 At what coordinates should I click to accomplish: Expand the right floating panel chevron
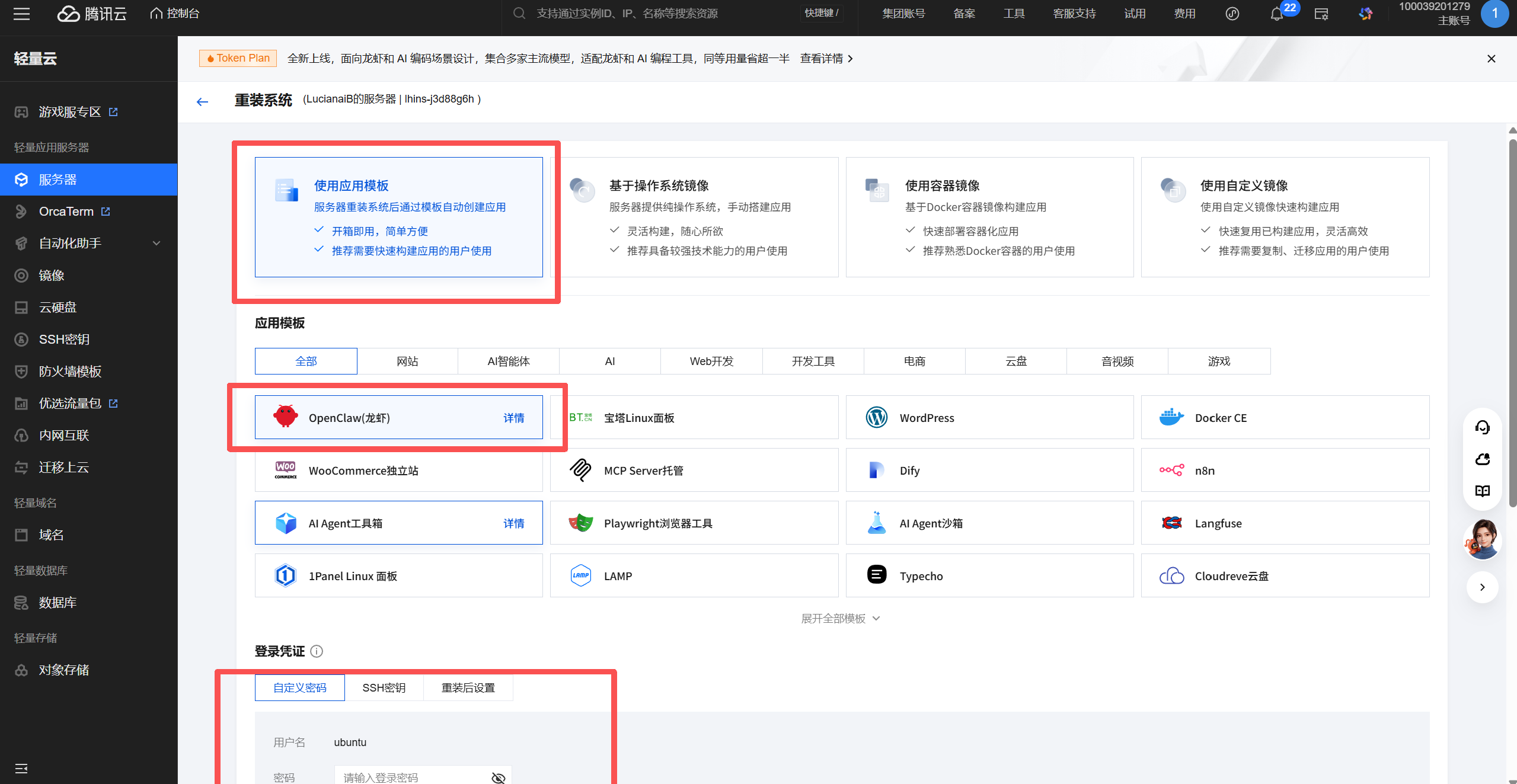pos(1482,587)
